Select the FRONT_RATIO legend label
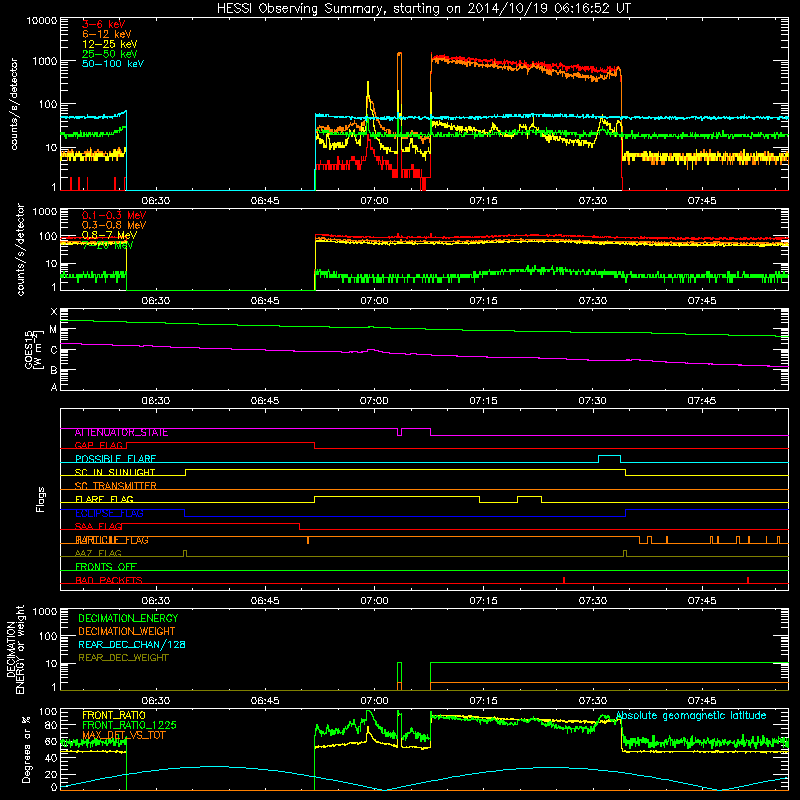800x800 pixels. [x=114, y=715]
